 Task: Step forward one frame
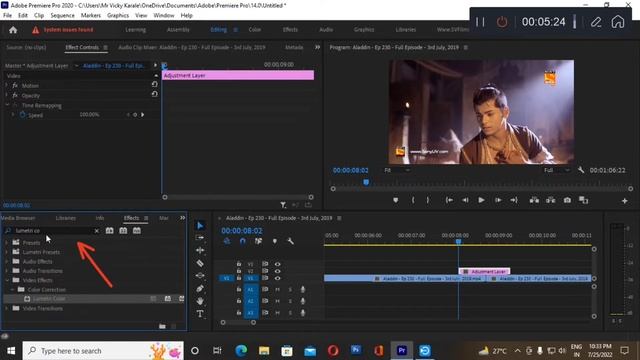pyautogui.click(x=498, y=200)
